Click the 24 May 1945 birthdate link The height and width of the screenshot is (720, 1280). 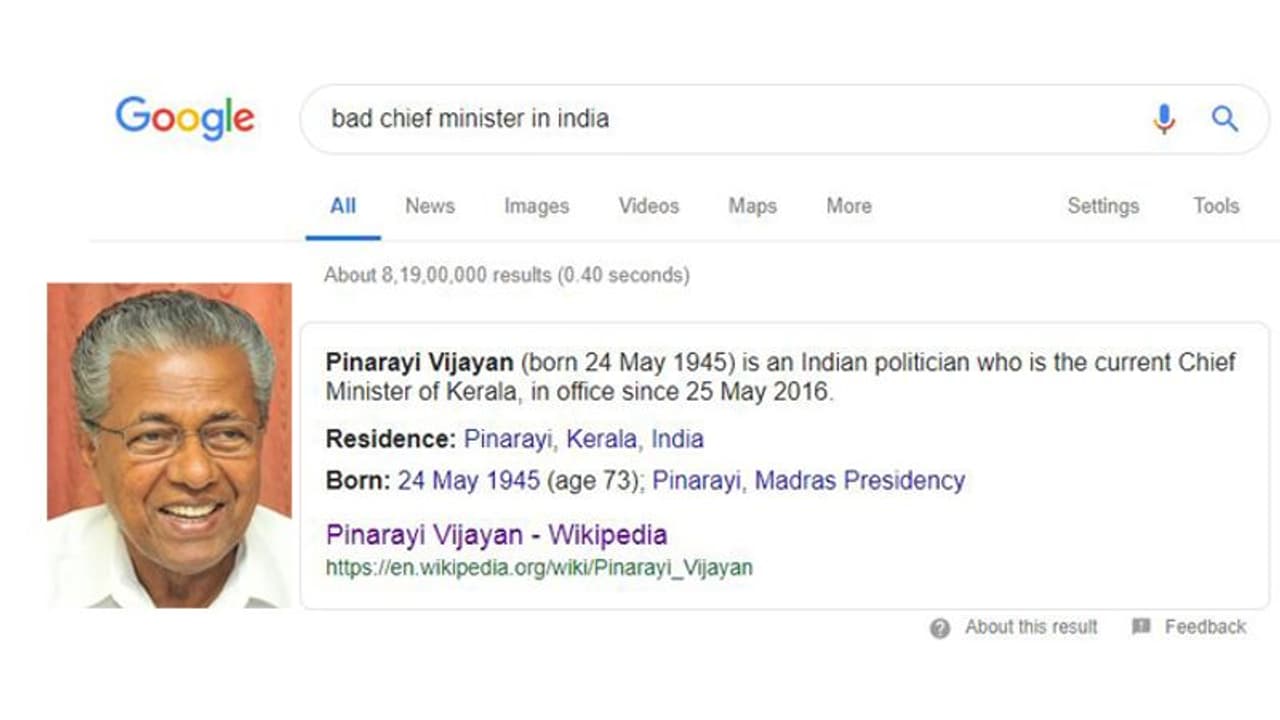tap(465, 480)
